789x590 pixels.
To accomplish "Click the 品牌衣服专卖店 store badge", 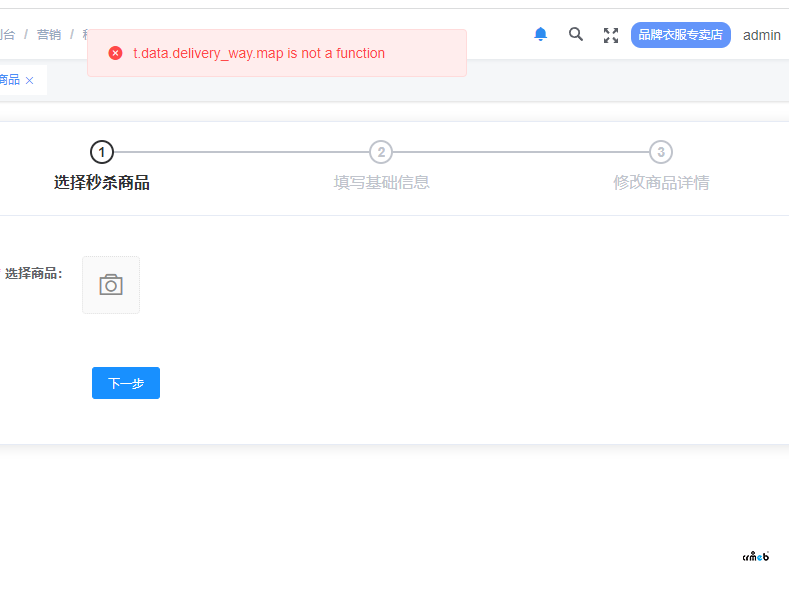I will (680, 35).
